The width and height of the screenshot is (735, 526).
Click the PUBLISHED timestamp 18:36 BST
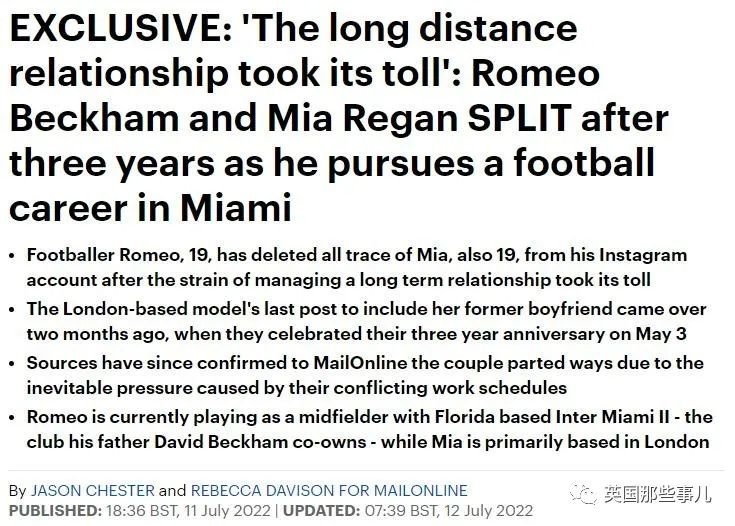coord(188,511)
